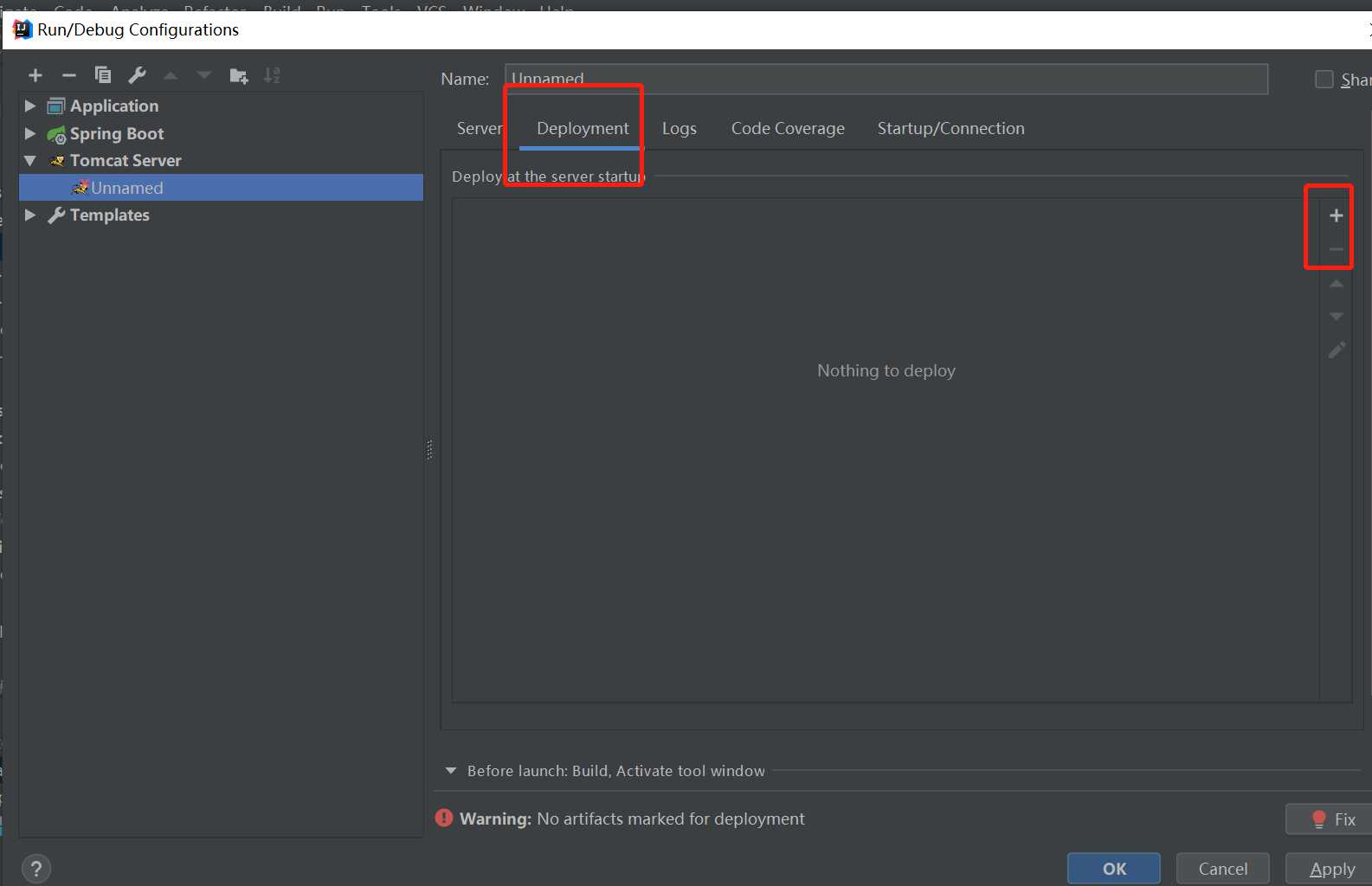Switch to the Deployment tab
This screenshot has width=1372, height=886.
pos(583,128)
